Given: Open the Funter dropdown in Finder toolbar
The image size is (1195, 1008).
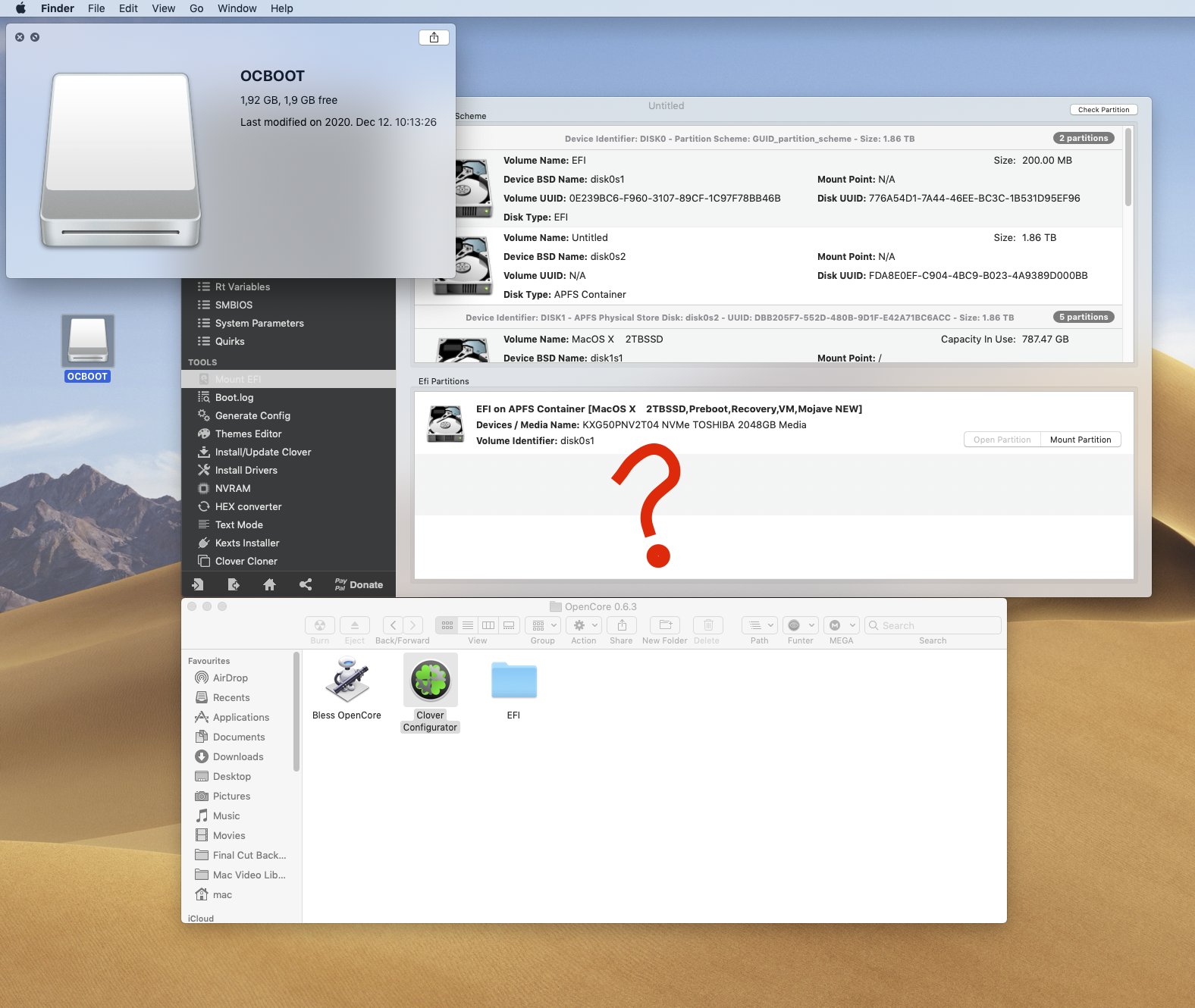Looking at the screenshot, I should point(801,625).
